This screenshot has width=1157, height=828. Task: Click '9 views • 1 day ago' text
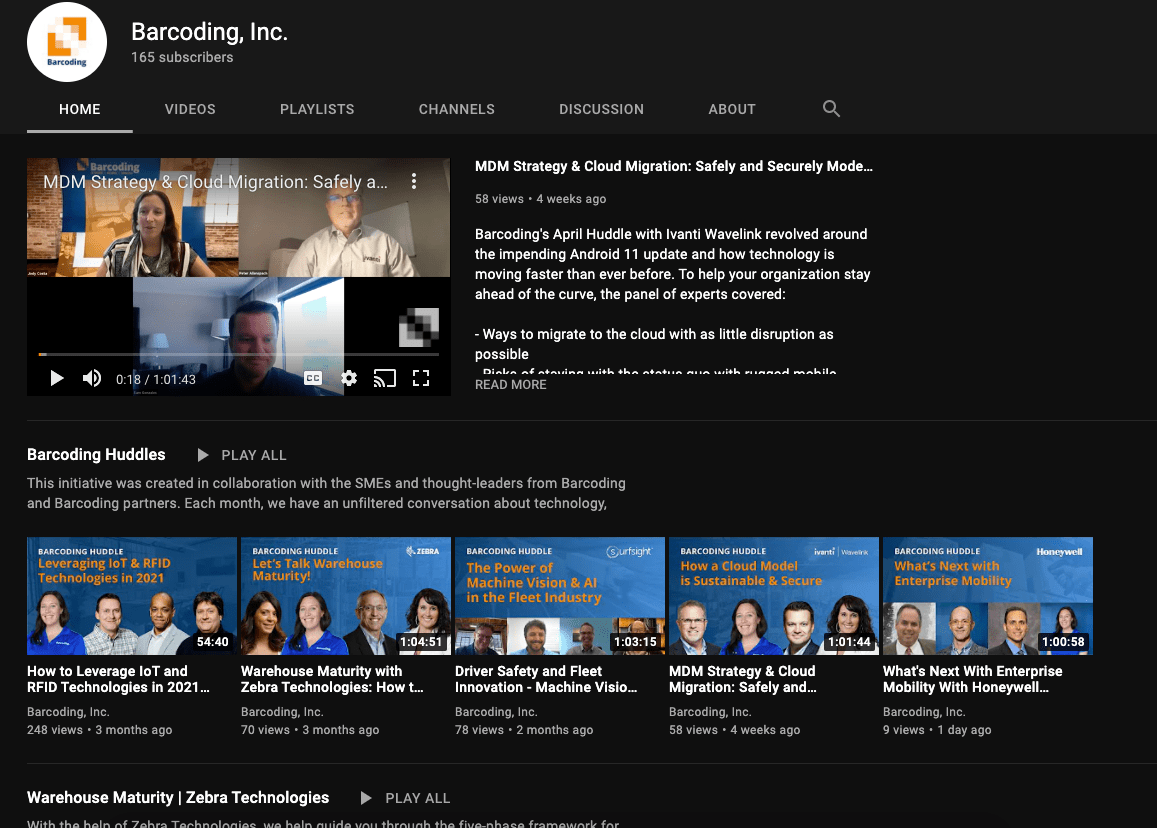pos(937,730)
